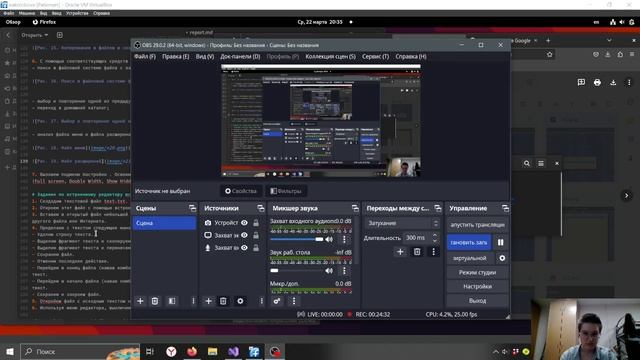Open the en keyboard layout indicator in GNOME bar

596,22
